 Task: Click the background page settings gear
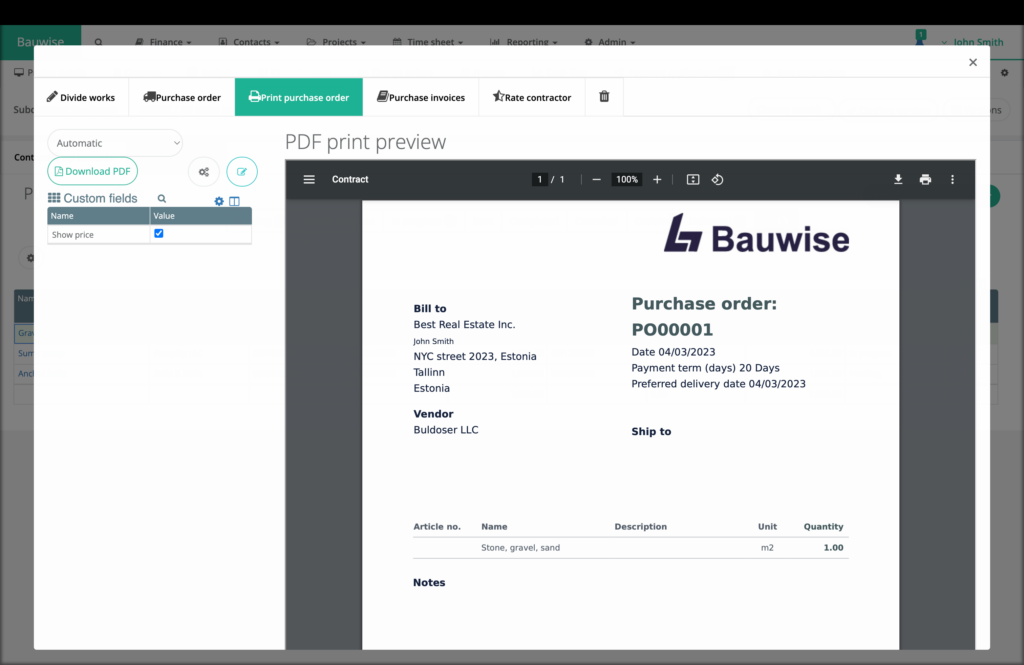(1004, 73)
